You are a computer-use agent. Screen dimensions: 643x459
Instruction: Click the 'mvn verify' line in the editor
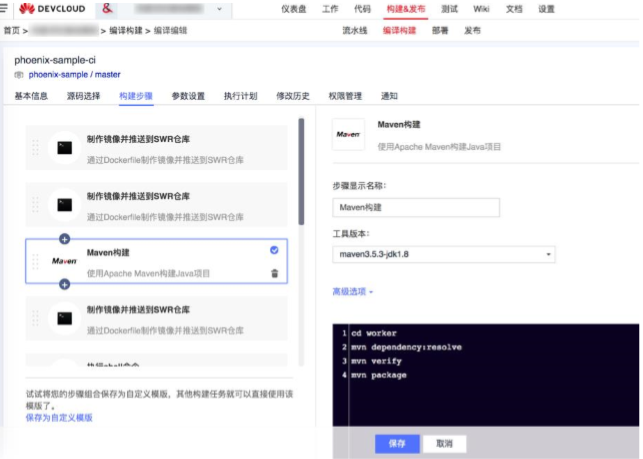pos(376,361)
